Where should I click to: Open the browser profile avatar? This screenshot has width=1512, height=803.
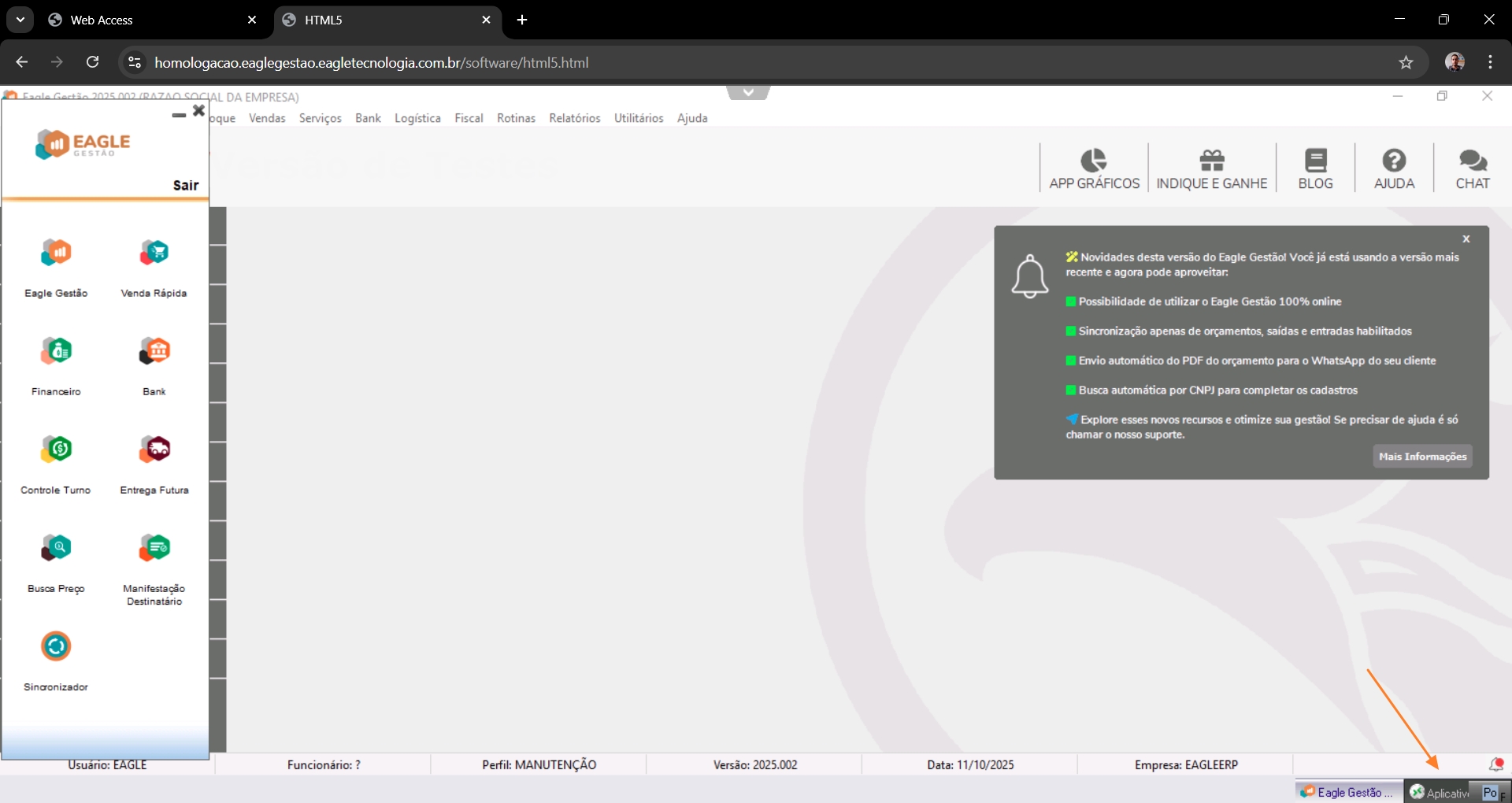click(1455, 62)
